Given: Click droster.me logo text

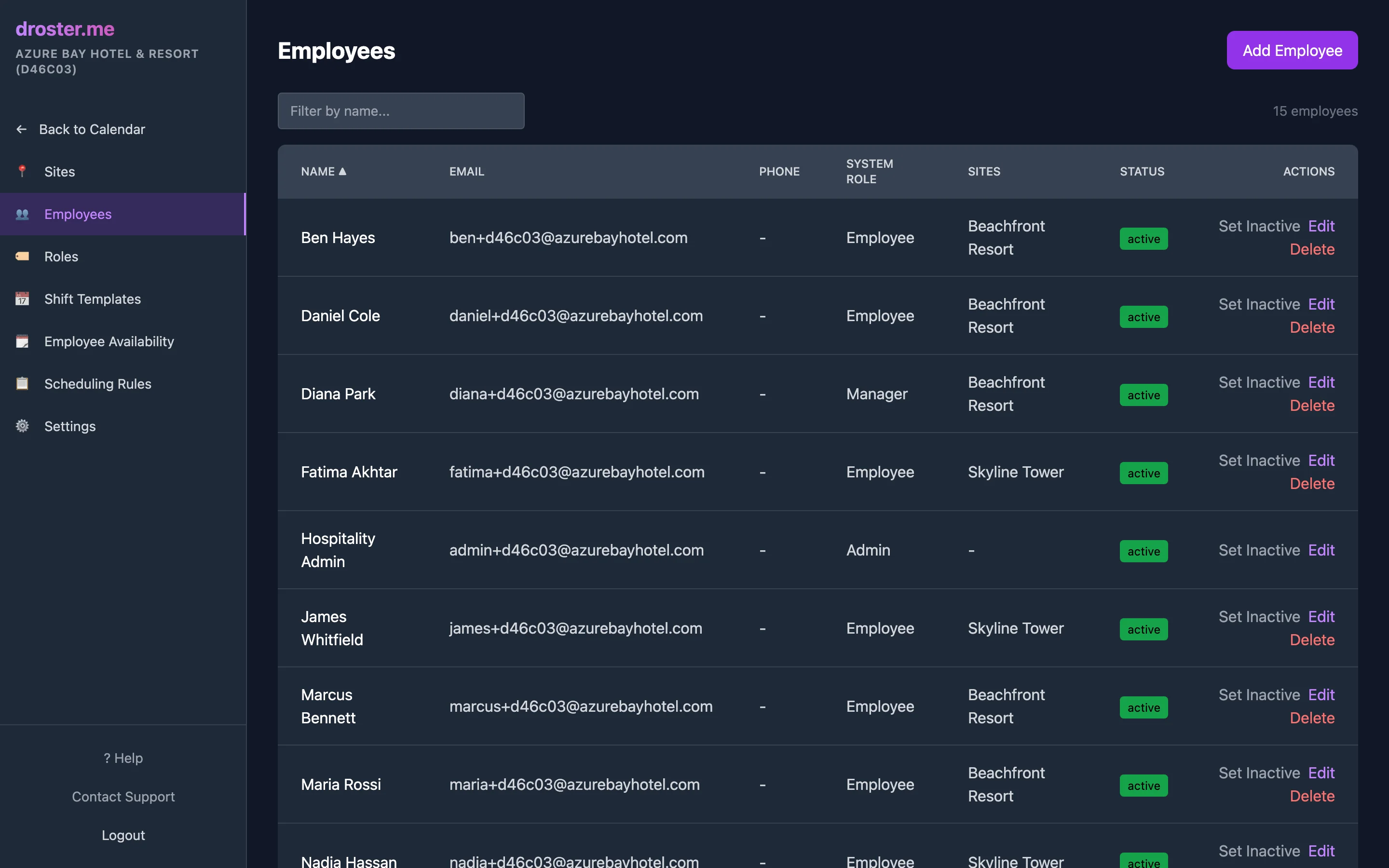Looking at the screenshot, I should 65,29.
